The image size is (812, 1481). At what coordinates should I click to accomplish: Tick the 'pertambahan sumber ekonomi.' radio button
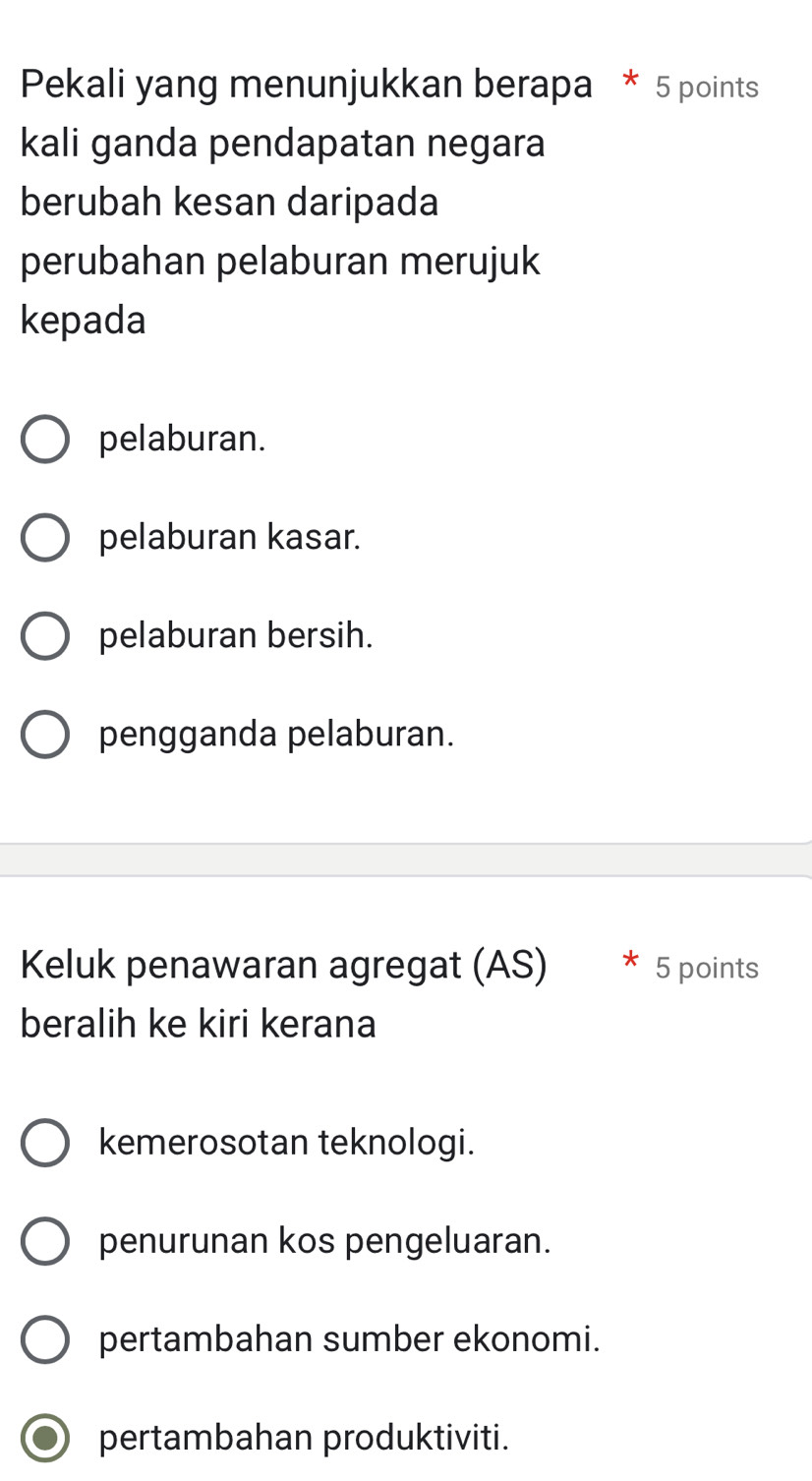point(45,1339)
